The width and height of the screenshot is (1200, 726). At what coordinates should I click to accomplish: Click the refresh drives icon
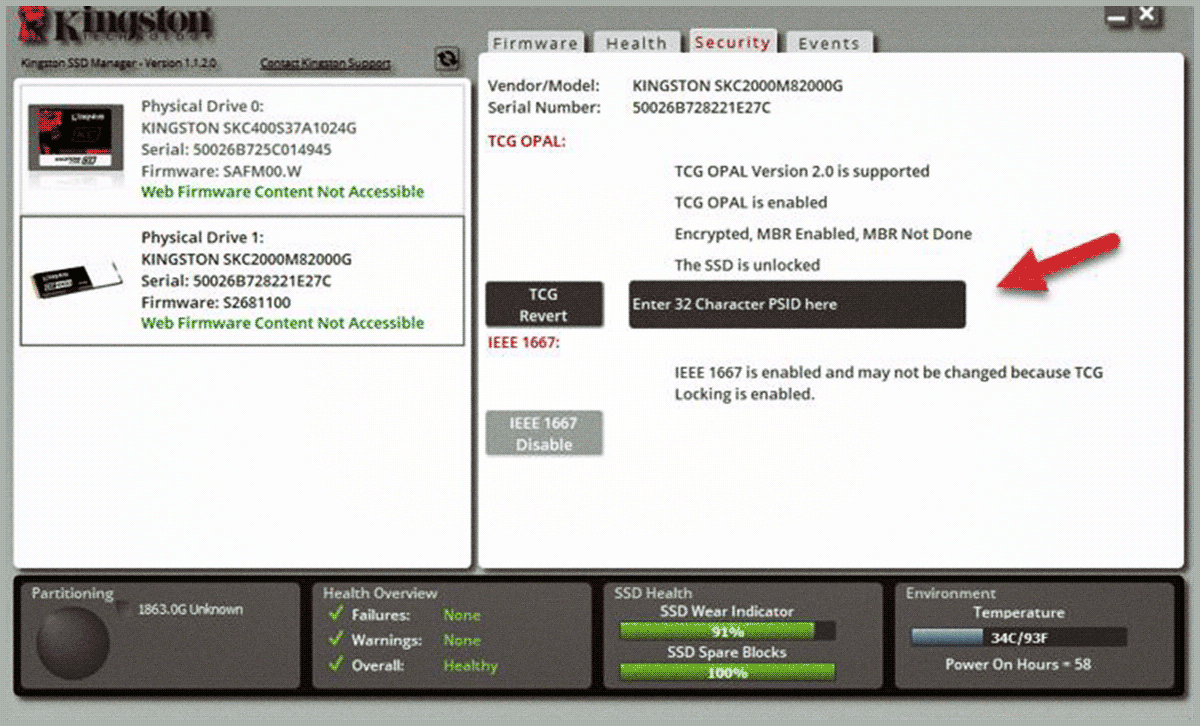point(447,60)
